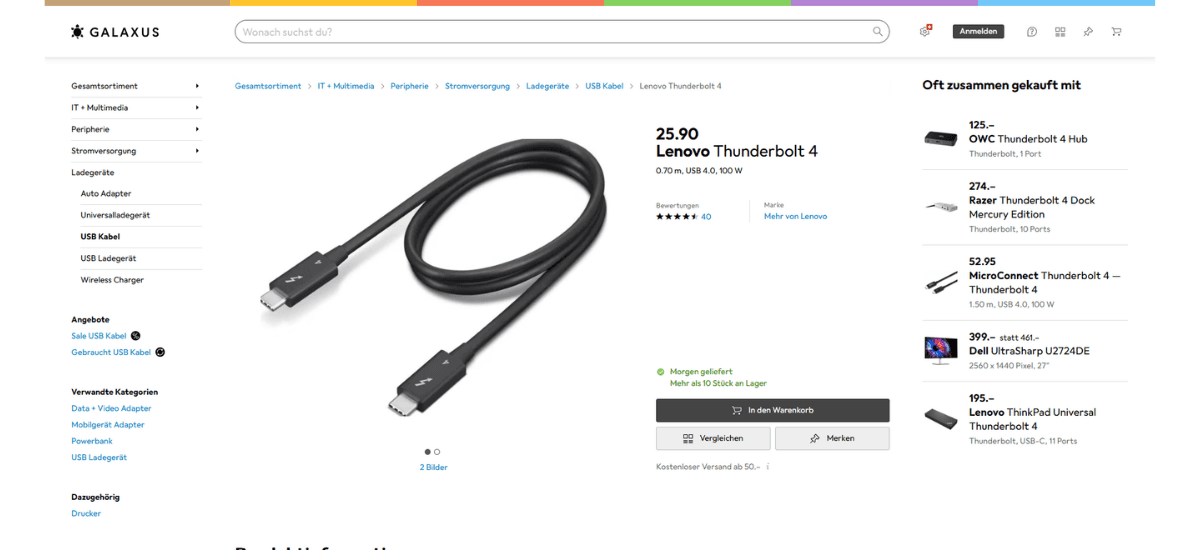1200x550 pixels.
Task: Expand the IT + Multimedia sidebar arrow
Action: pos(197,108)
